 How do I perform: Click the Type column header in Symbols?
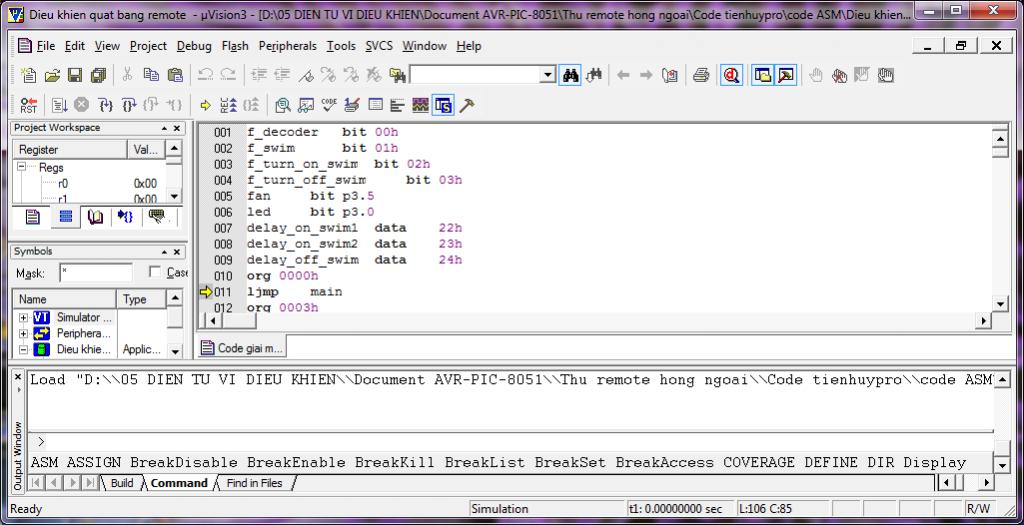(x=141, y=299)
